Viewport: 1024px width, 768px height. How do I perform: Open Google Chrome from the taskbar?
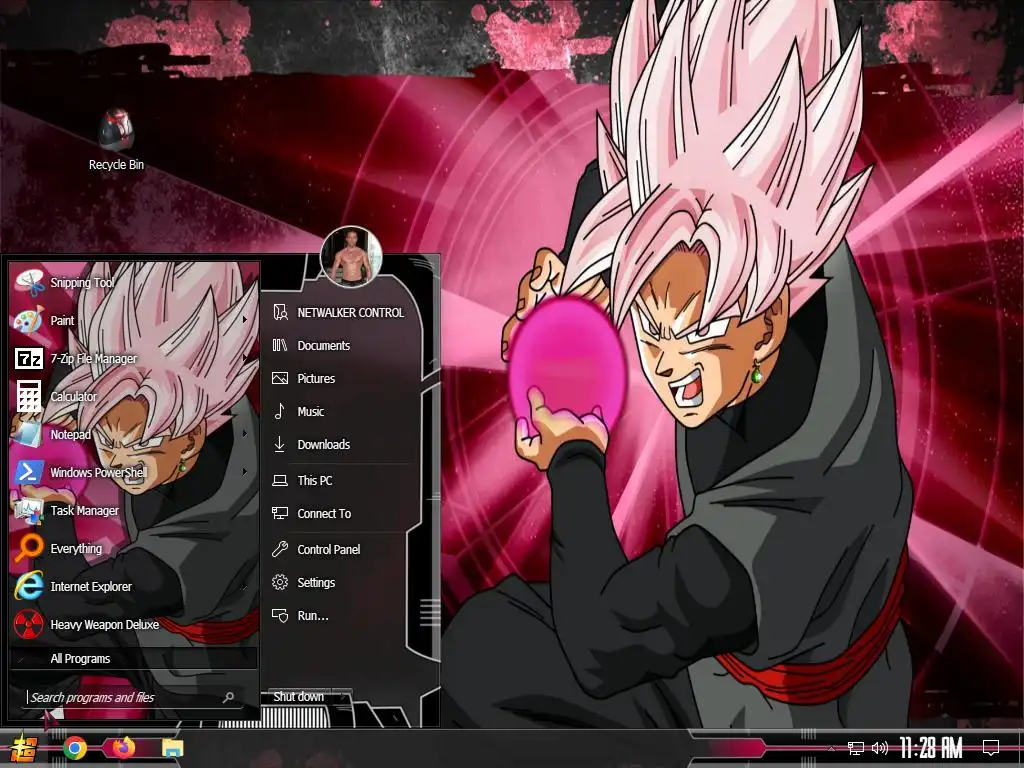click(75, 748)
